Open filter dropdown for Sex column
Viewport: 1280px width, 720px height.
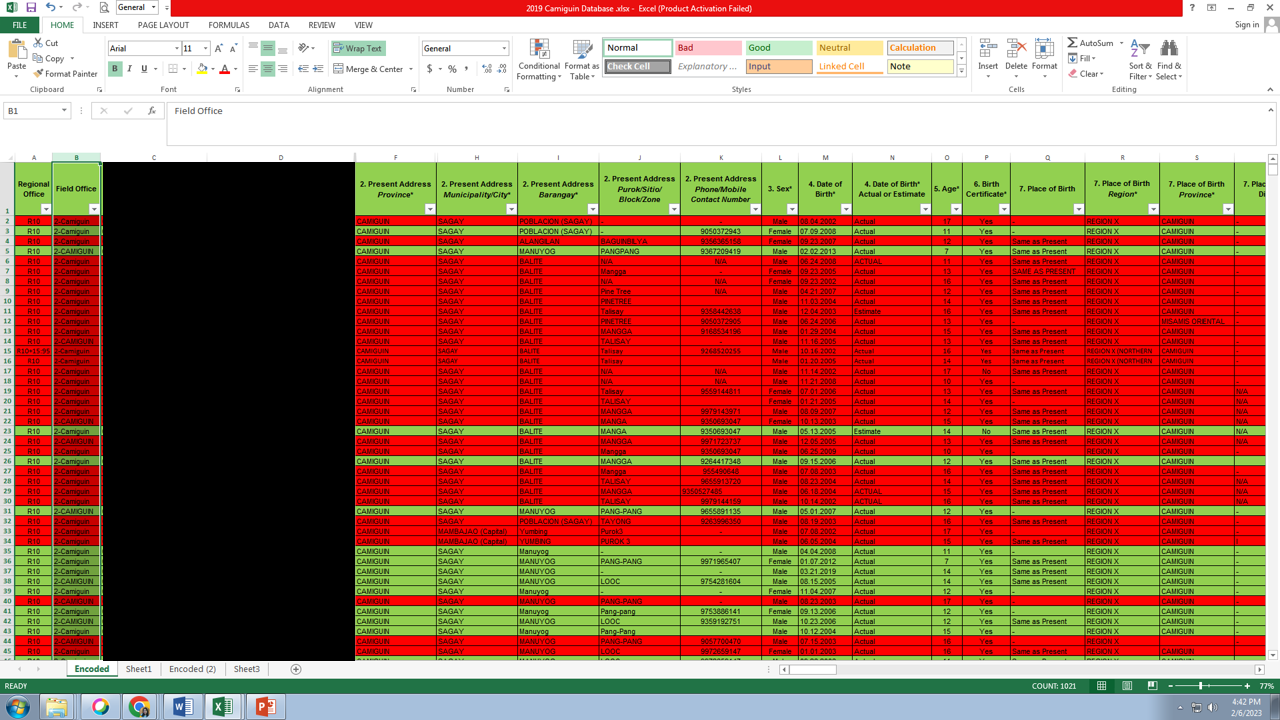790,210
